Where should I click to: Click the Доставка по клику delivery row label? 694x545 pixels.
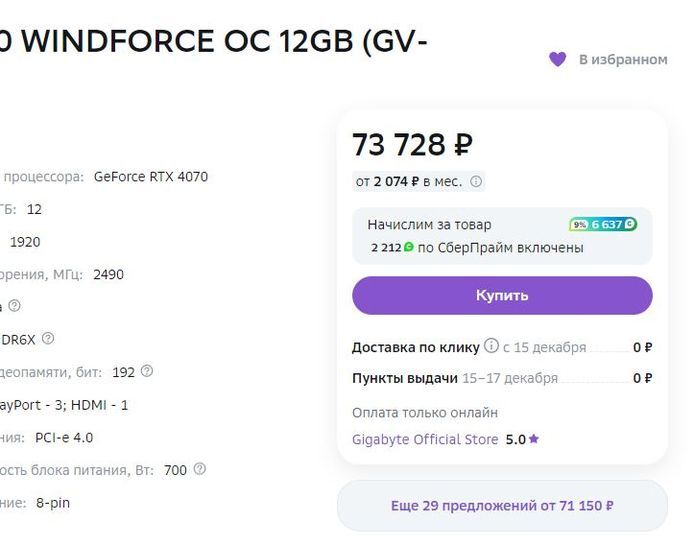pyautogui.click(x=415, y=348)
